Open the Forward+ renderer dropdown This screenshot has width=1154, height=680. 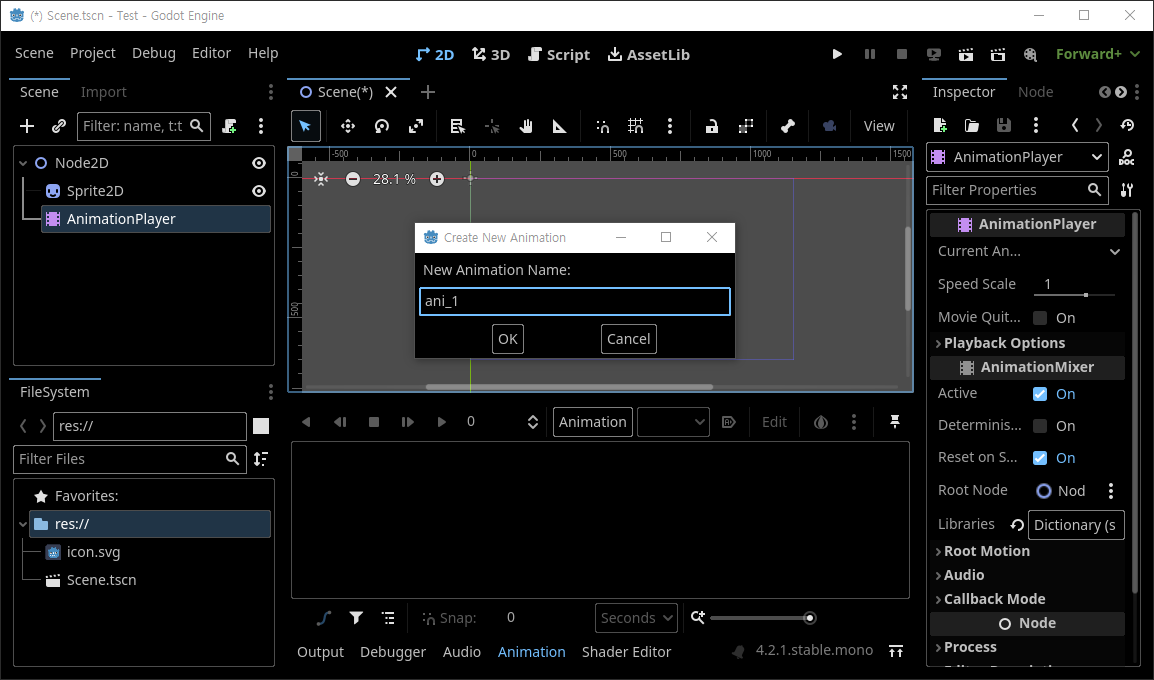(1098, 54)
